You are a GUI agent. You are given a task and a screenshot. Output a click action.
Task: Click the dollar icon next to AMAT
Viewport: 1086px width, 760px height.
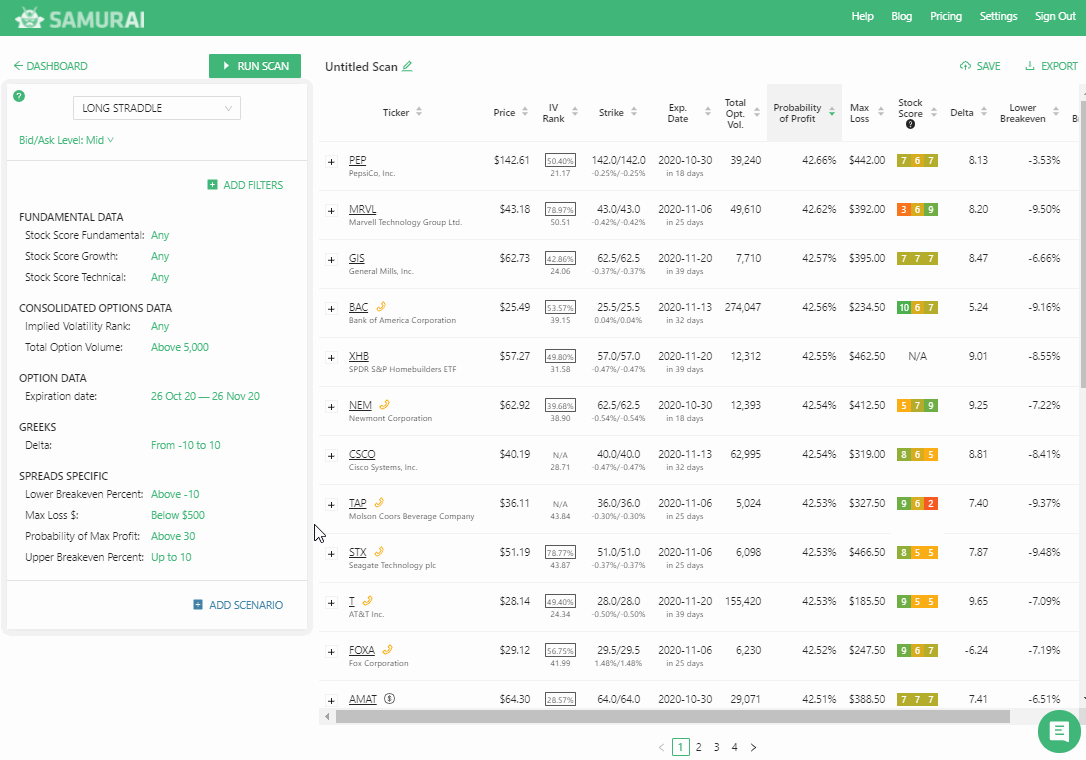[390, 699]
